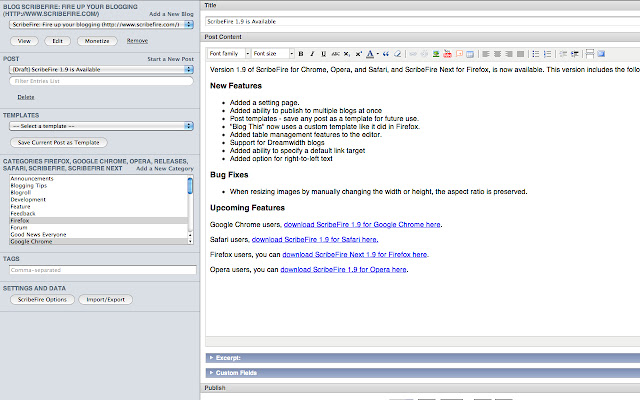Align text left

point(486,54)
